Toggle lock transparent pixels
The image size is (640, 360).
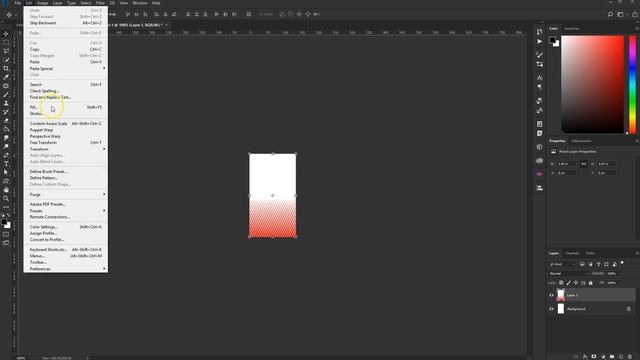pyautogui.click(x=561, y=283)
